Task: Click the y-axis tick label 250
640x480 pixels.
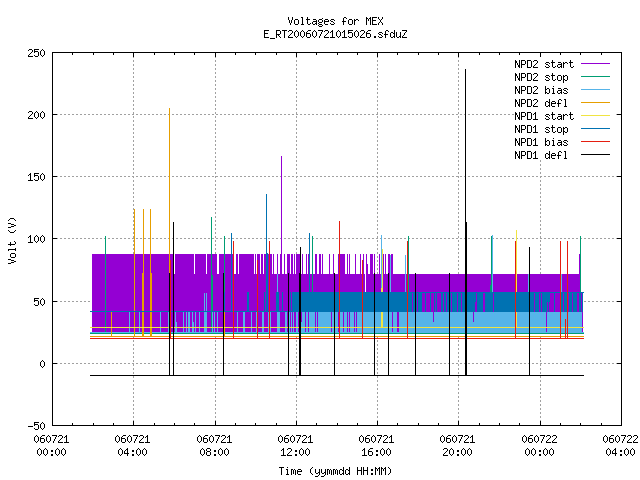Action: [36, 53]
